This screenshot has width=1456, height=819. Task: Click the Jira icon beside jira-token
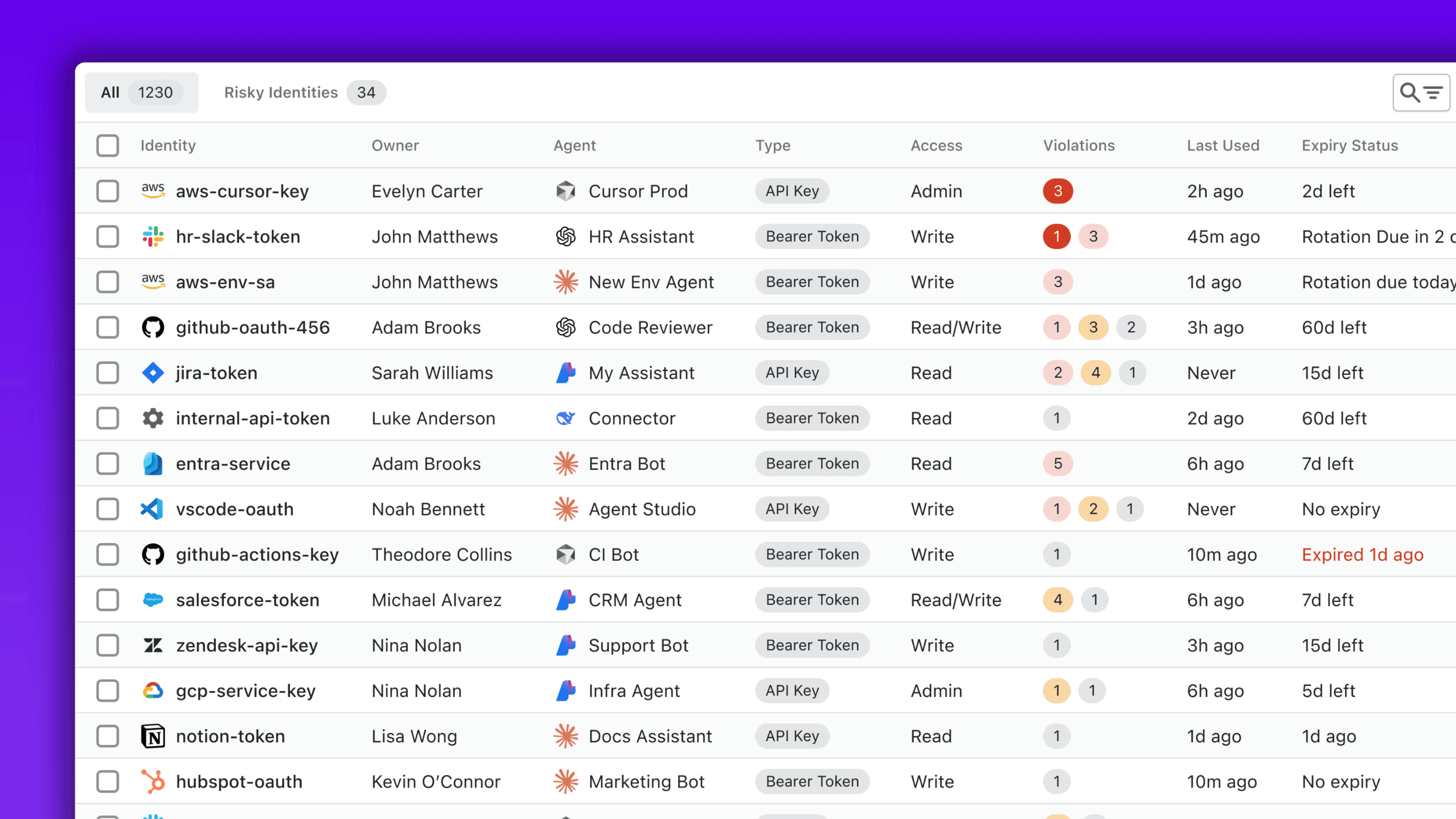click(153, 373)
